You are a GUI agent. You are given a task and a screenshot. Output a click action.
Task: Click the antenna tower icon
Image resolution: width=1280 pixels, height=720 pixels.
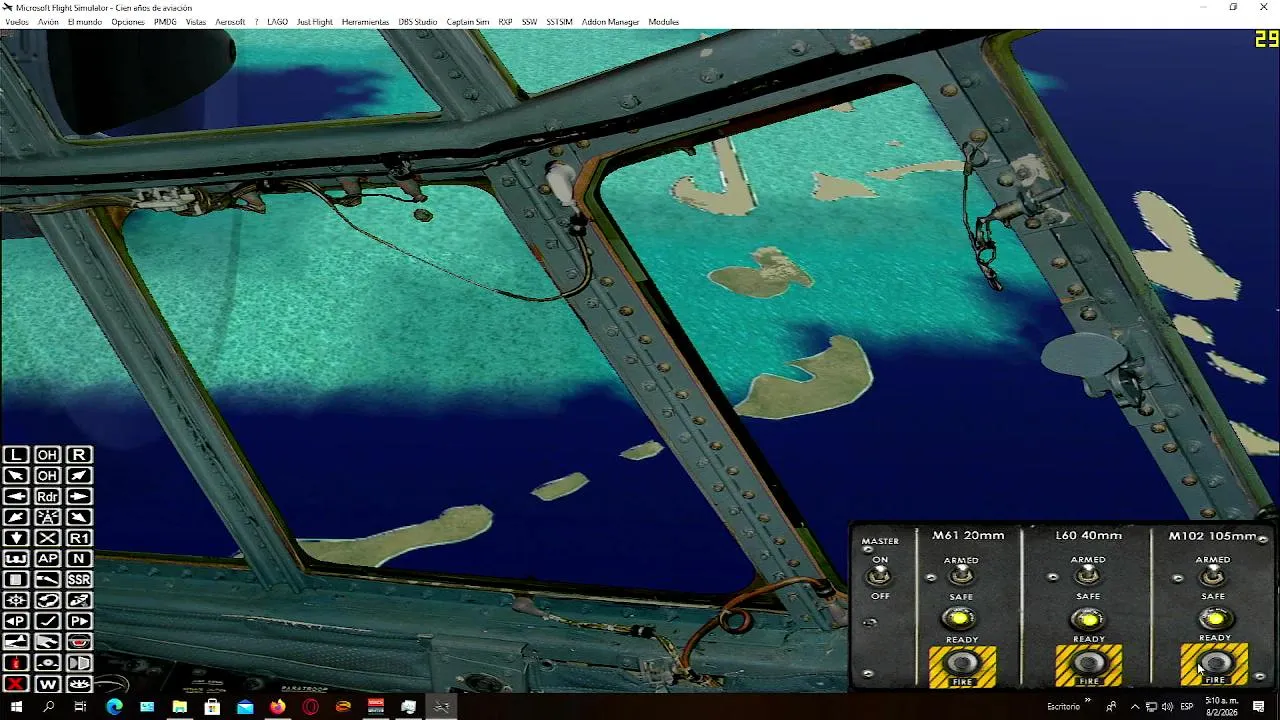click(47, 517)
